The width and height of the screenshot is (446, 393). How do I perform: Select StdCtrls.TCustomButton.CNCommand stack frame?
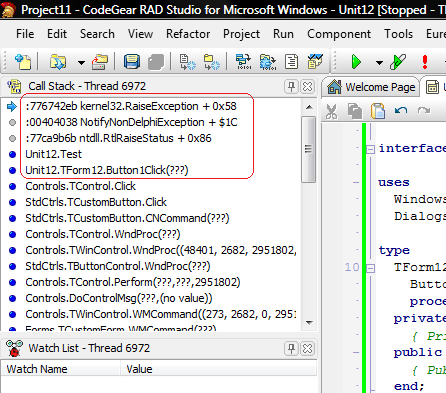127,218
